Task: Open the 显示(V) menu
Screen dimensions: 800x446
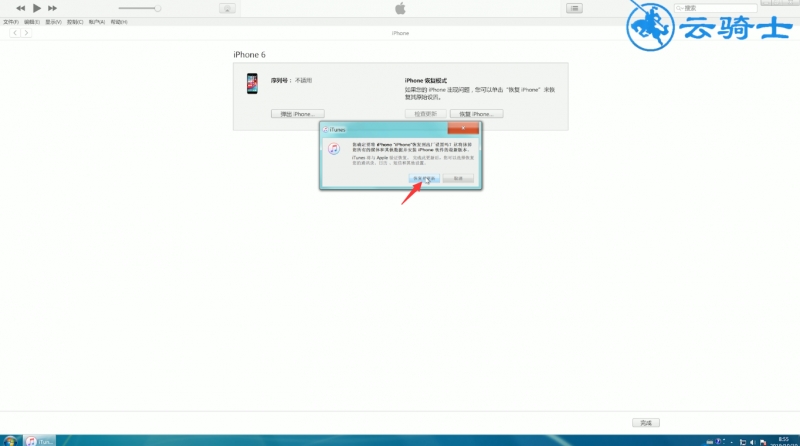Action: click(53, 22)
